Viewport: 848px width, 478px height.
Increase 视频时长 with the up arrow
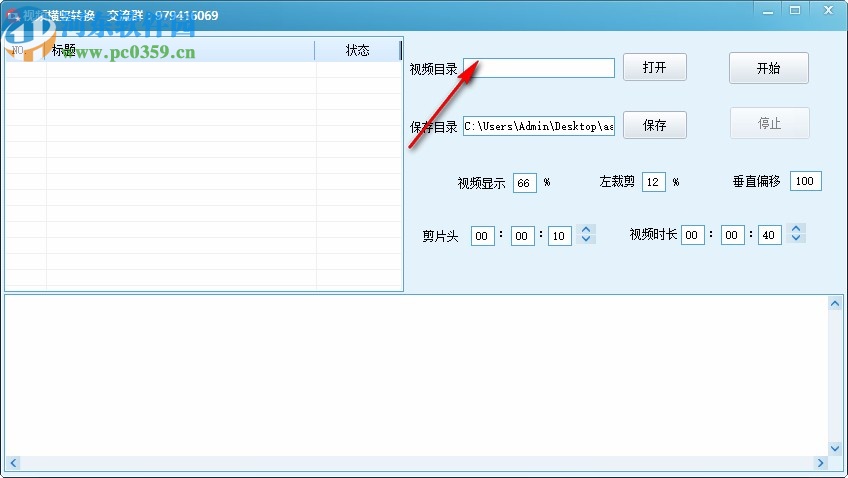point(796,228)
